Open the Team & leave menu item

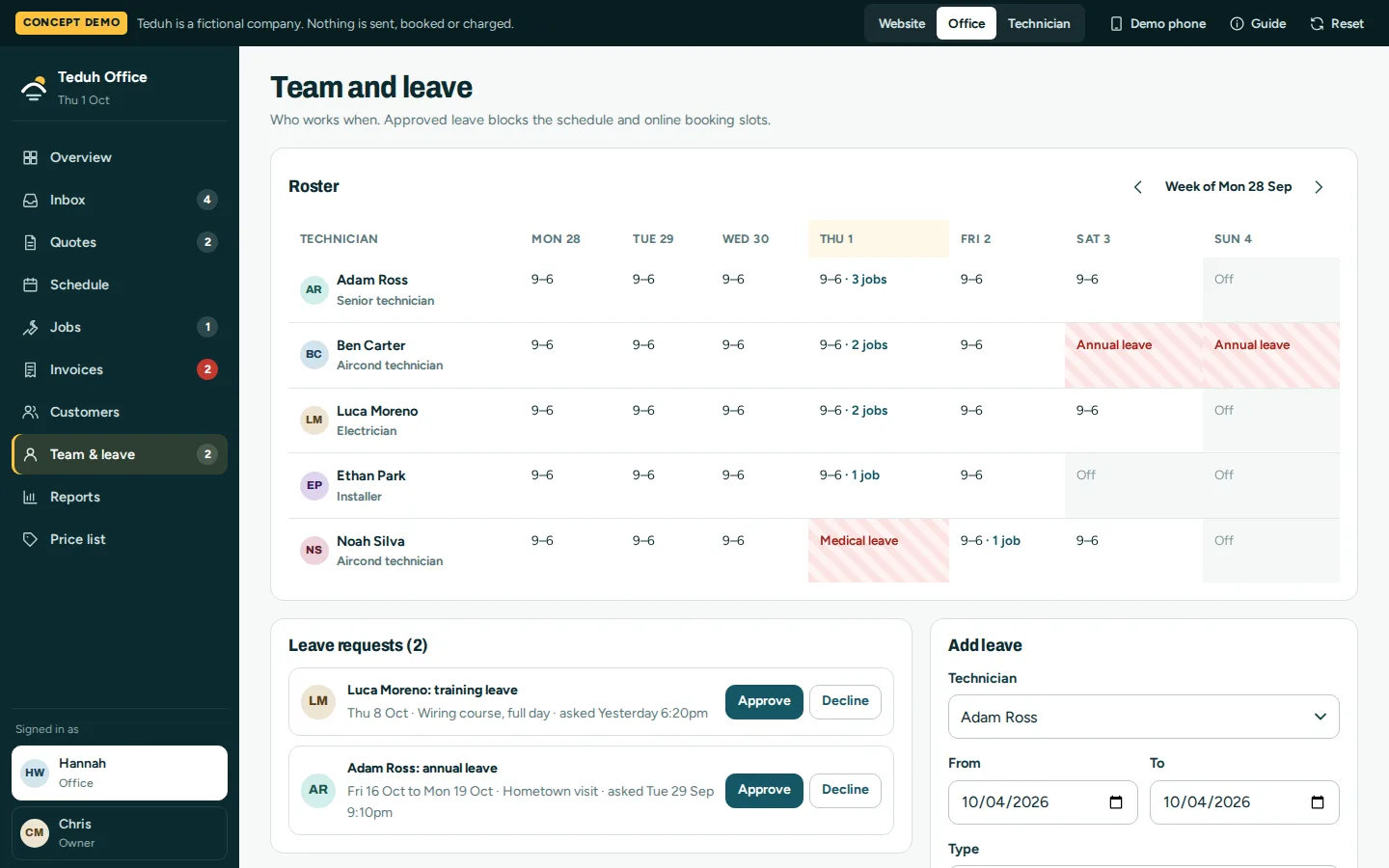click(120, 454)
